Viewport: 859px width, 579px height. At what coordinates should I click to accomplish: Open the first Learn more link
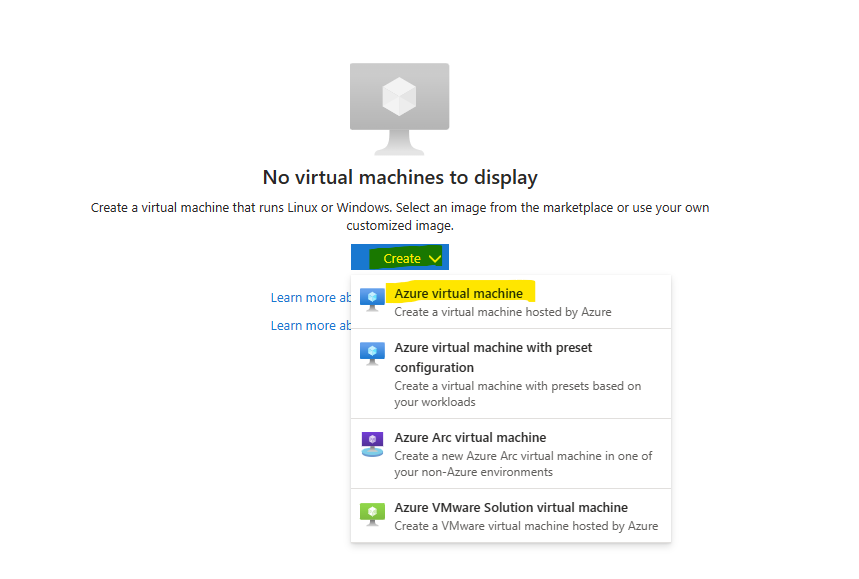click(311, 297)
